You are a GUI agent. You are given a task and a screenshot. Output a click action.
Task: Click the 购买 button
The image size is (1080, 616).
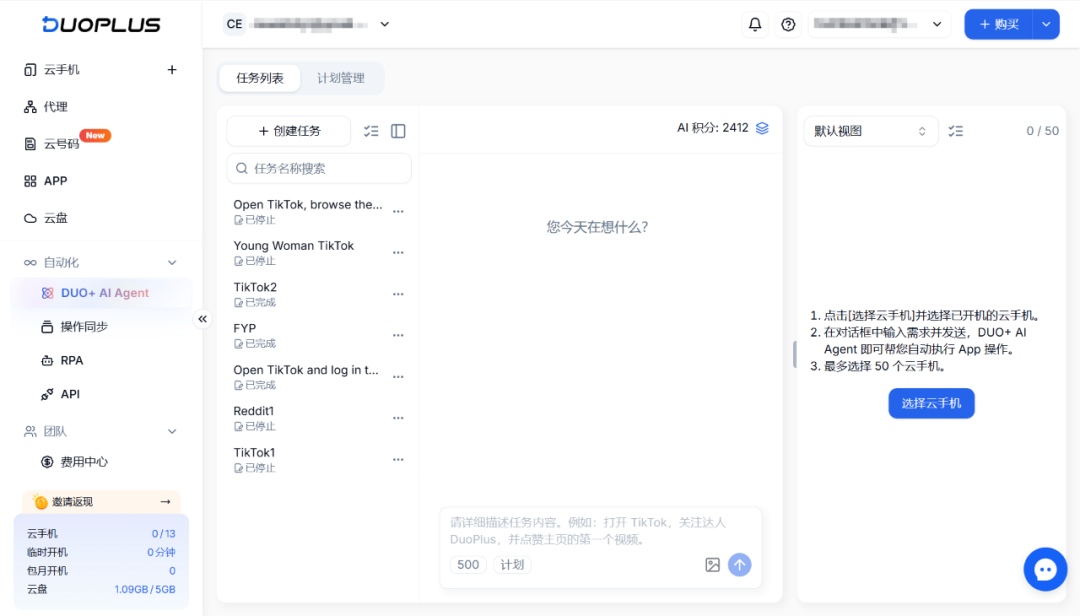pyautogui.click(x=998, y=24)
